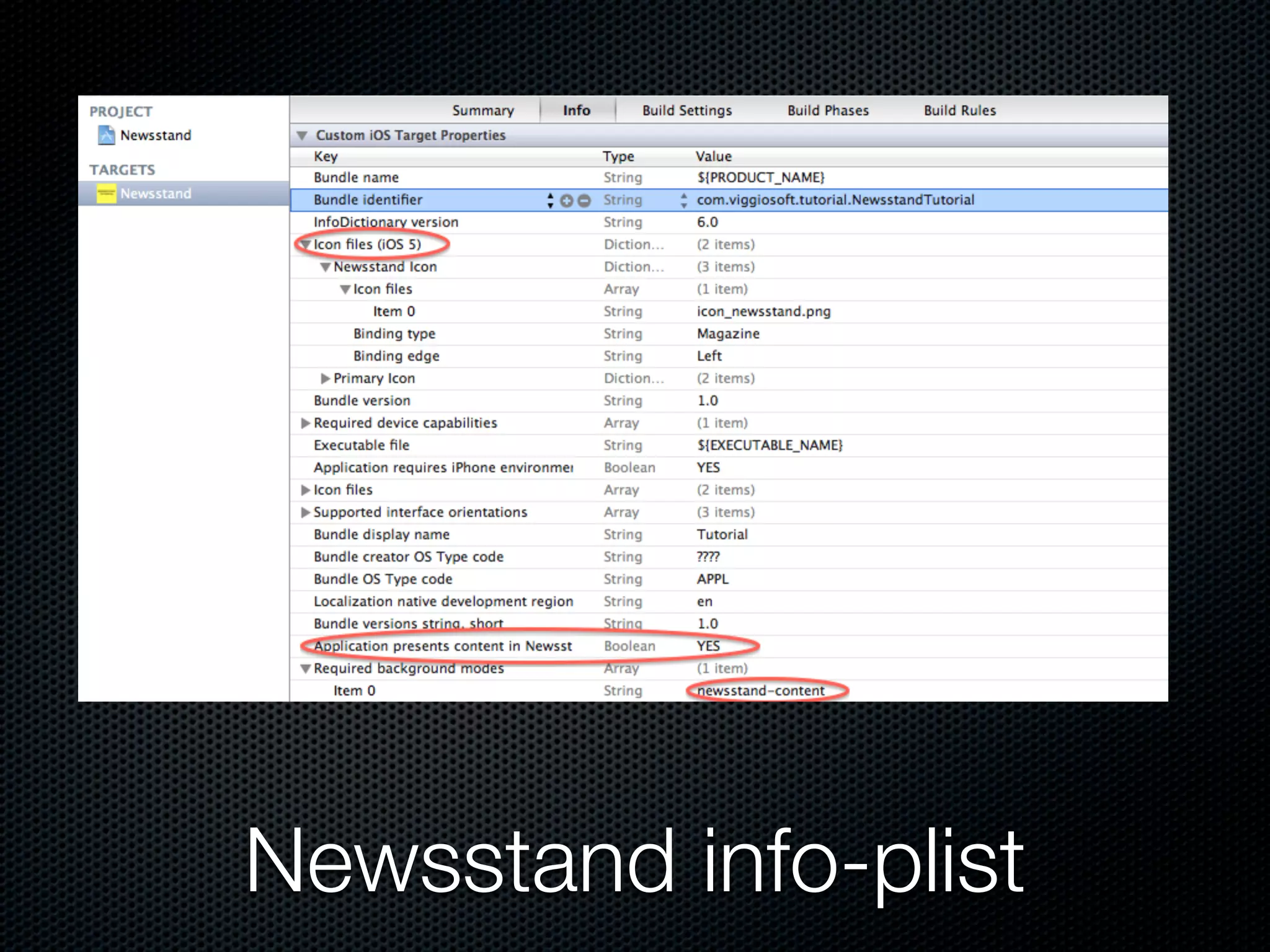Collapse Icon files array under Newsstand Icon
This screenshot has height=952, width=1270.
click(345, 289)
